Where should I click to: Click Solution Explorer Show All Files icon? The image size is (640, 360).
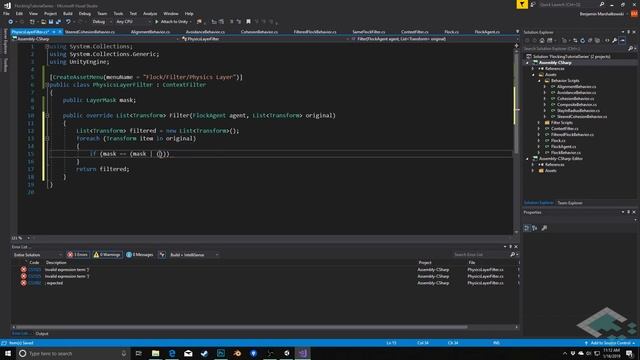point(598,40)
